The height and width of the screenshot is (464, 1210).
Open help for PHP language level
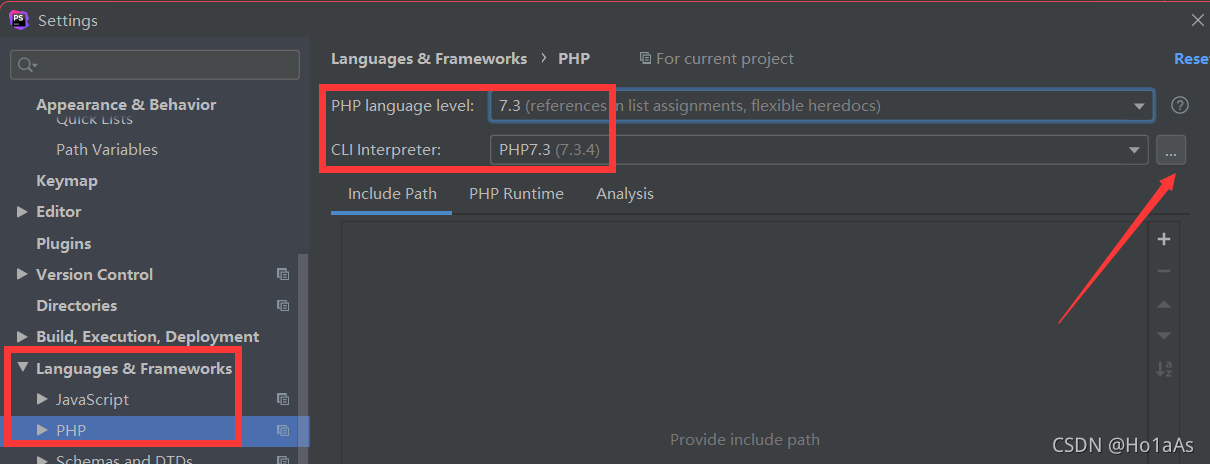click(1180, 105)
